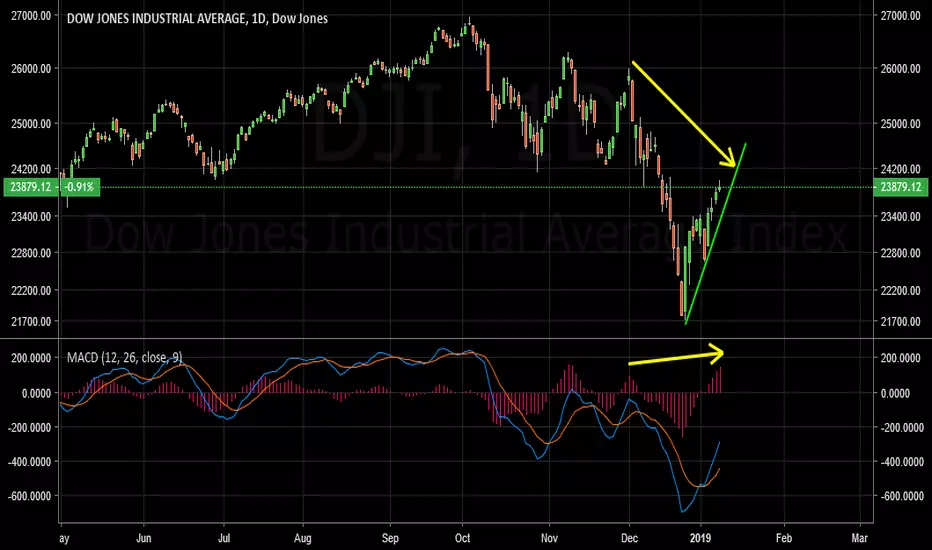Click 25000.00 on the left price axis
Image resolution: width=932 pixels, height=550 pixels.
coord(31,124)
